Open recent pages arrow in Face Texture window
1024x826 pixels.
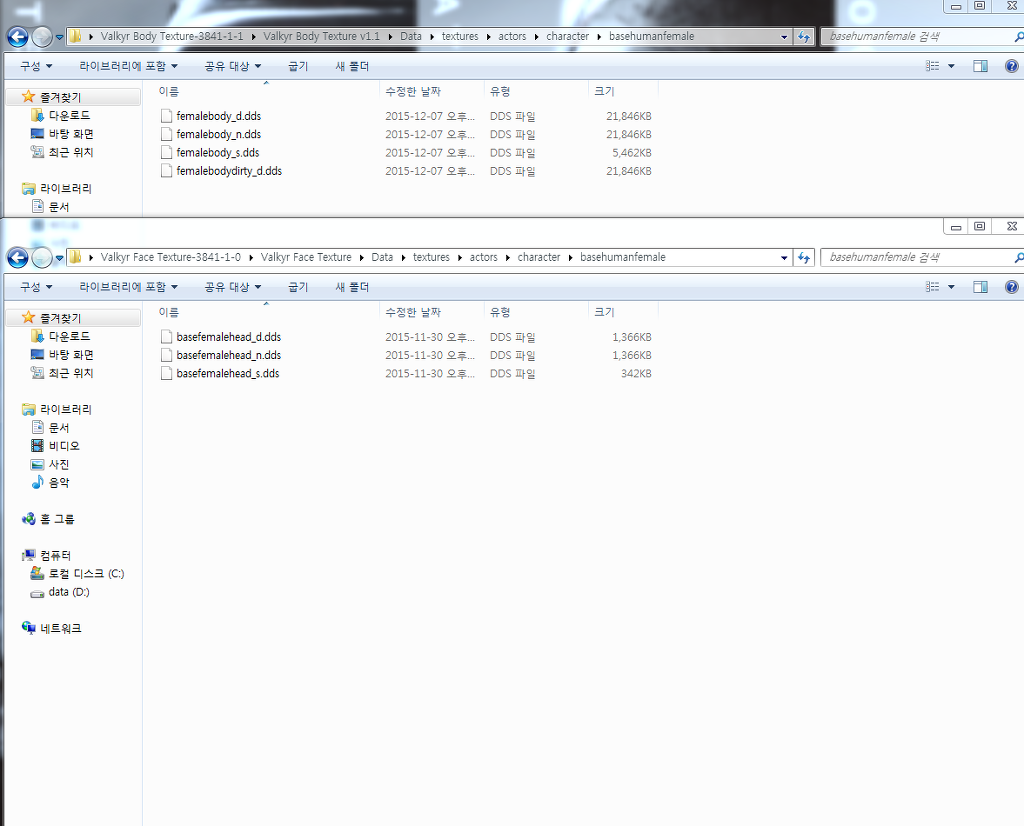(x=59, y=259)
